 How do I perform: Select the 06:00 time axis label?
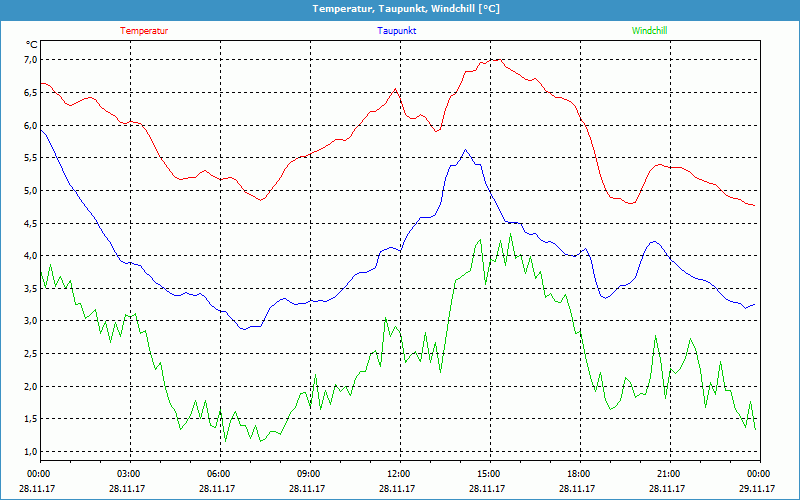coord(218,473)
